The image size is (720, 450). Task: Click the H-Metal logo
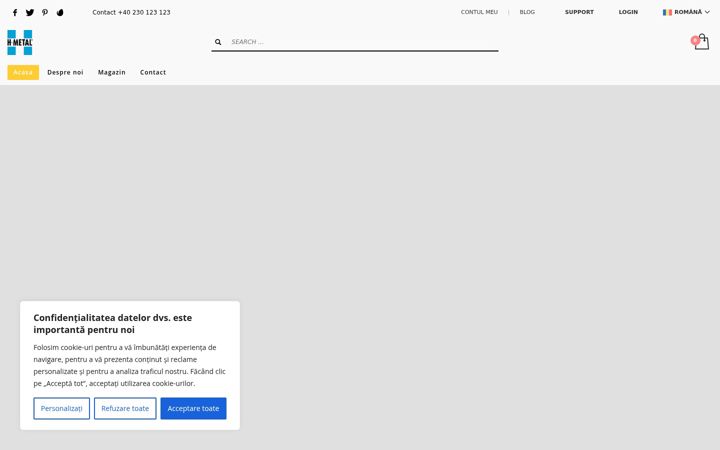point(20,42)
